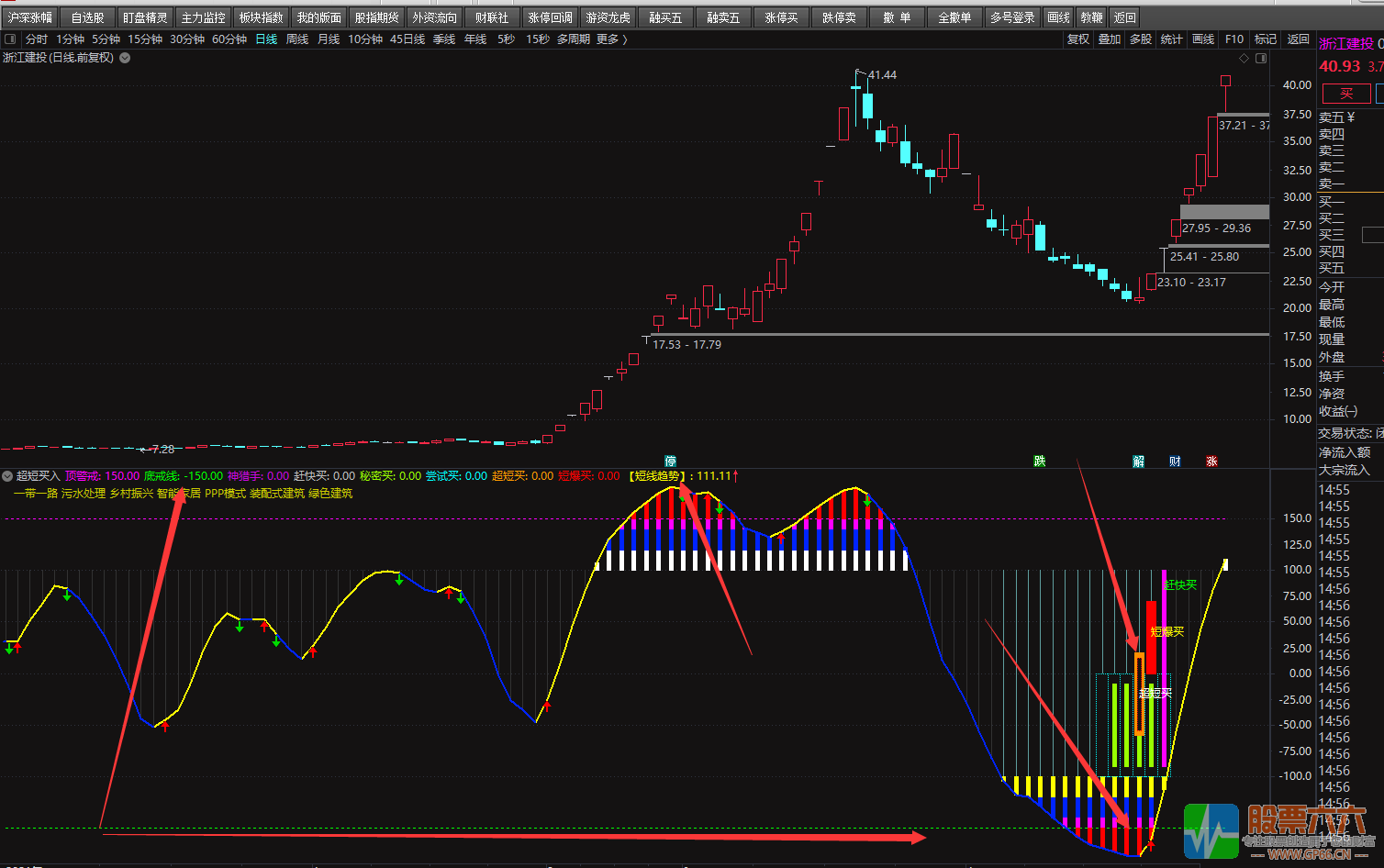Open 复权 adjustment menu
The width and height of the screenshot is (1384, 868).
pyautogui.click(x=1078, y=39)
